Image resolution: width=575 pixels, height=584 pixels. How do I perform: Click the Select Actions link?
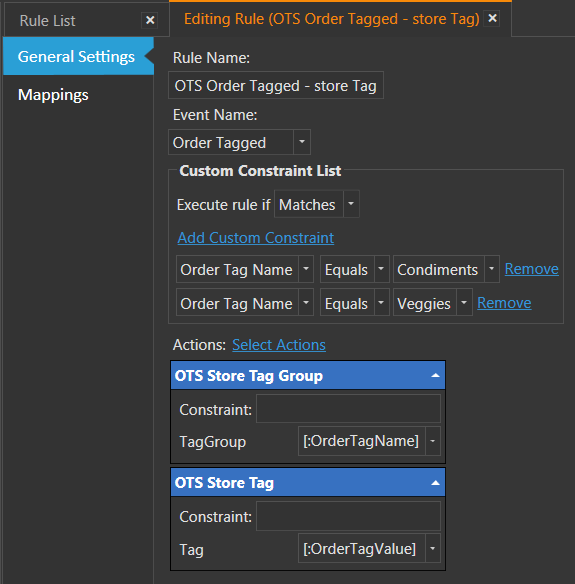point(279,345)
